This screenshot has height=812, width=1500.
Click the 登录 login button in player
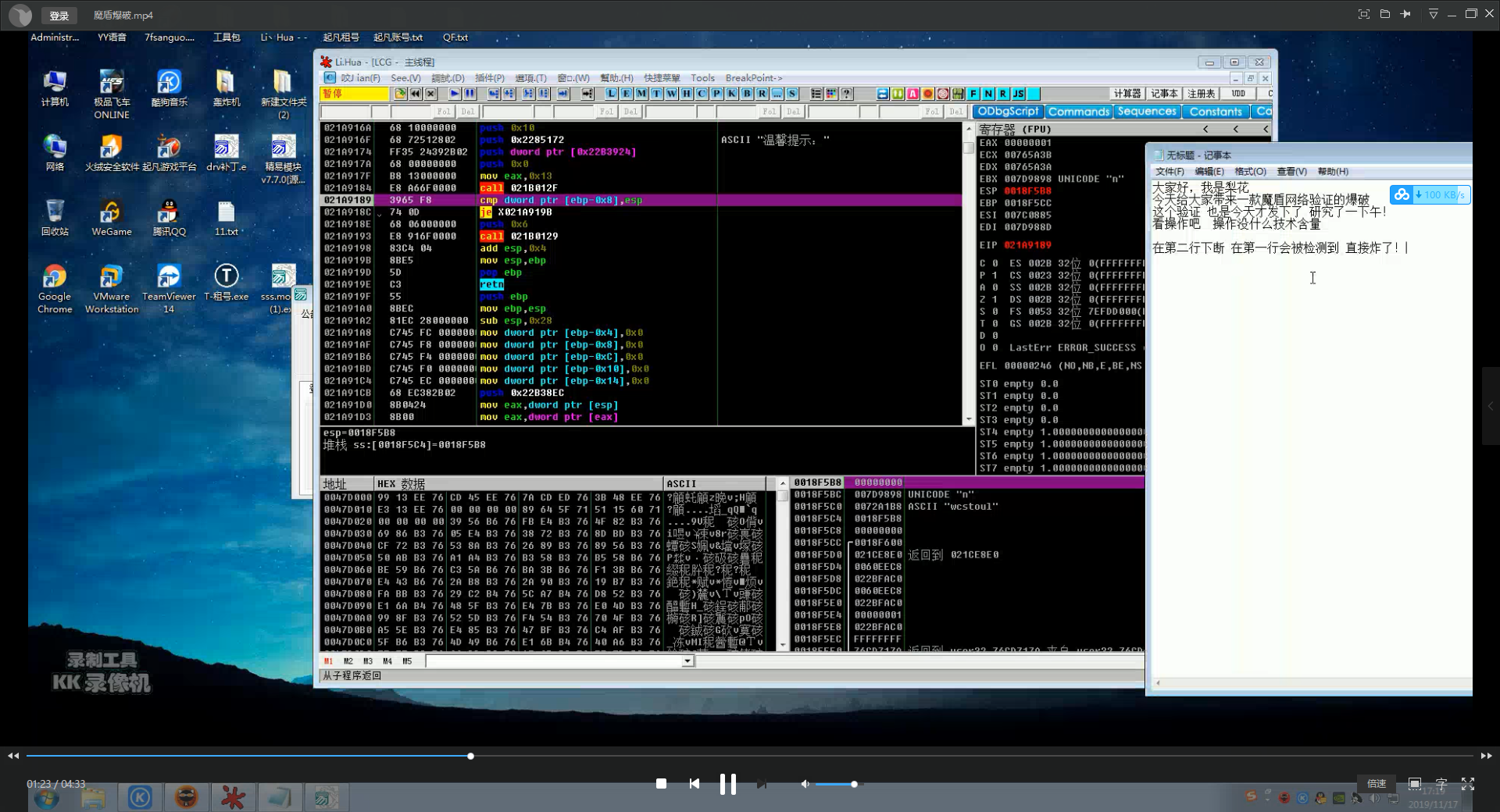(x=59, y=15)
